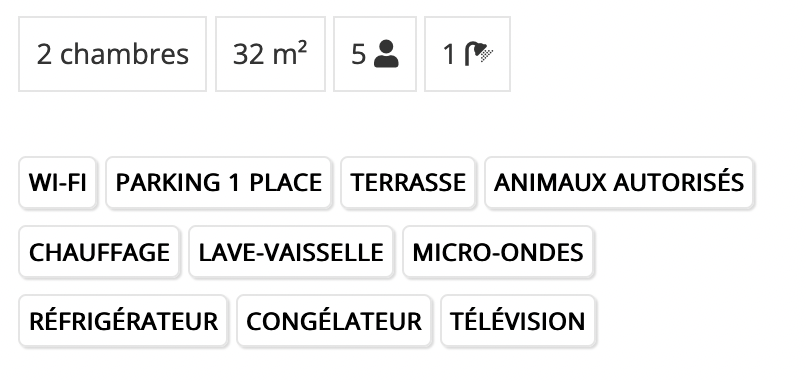Choose the WI-FI amenity tag
The image size is (806, 382).
(x=58, y=183)
